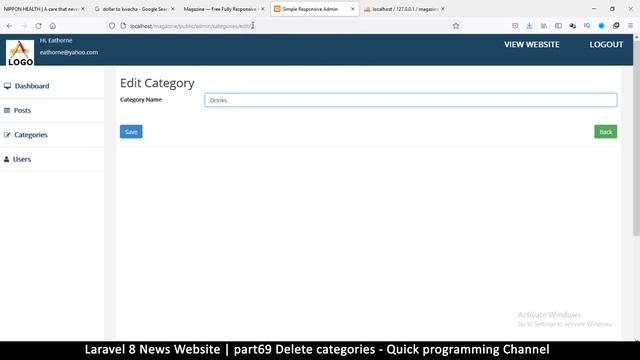Open the Downloads toolbar icon

tap(529, 26)
